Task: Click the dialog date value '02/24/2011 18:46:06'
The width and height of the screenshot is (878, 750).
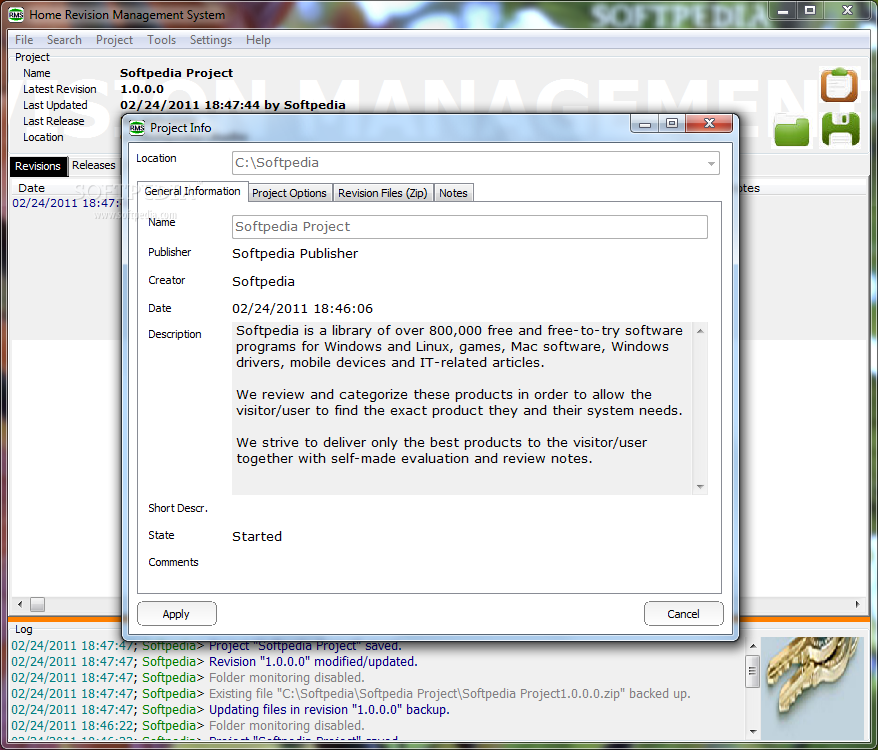Action: 302,309
